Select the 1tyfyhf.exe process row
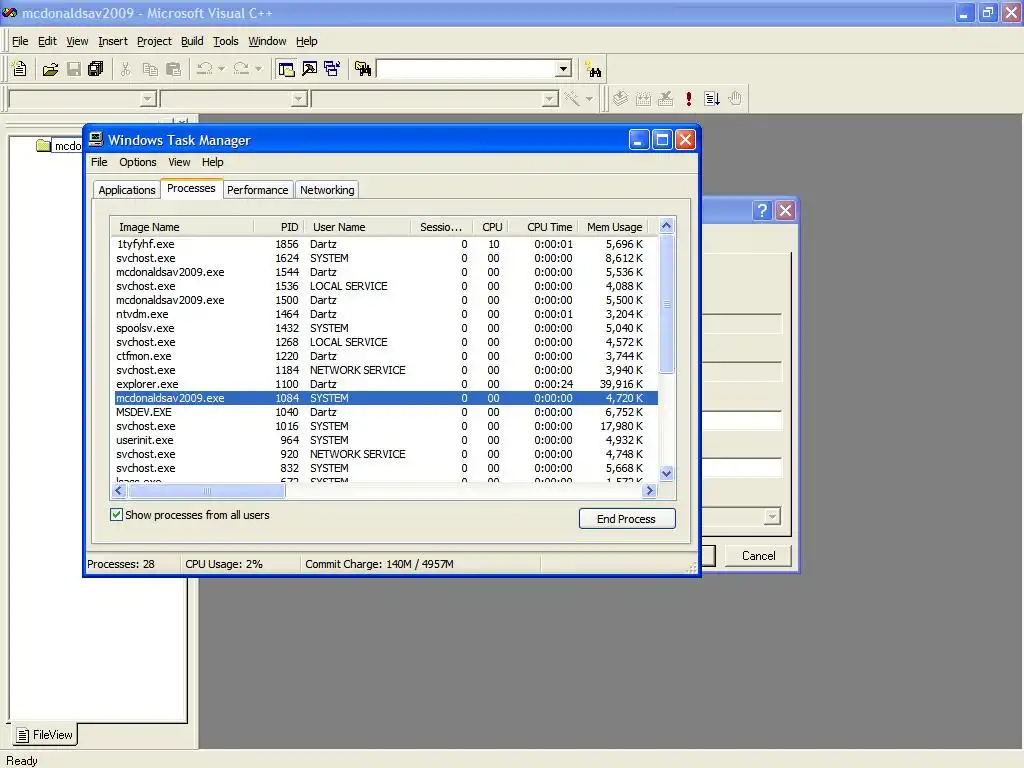 385,244
